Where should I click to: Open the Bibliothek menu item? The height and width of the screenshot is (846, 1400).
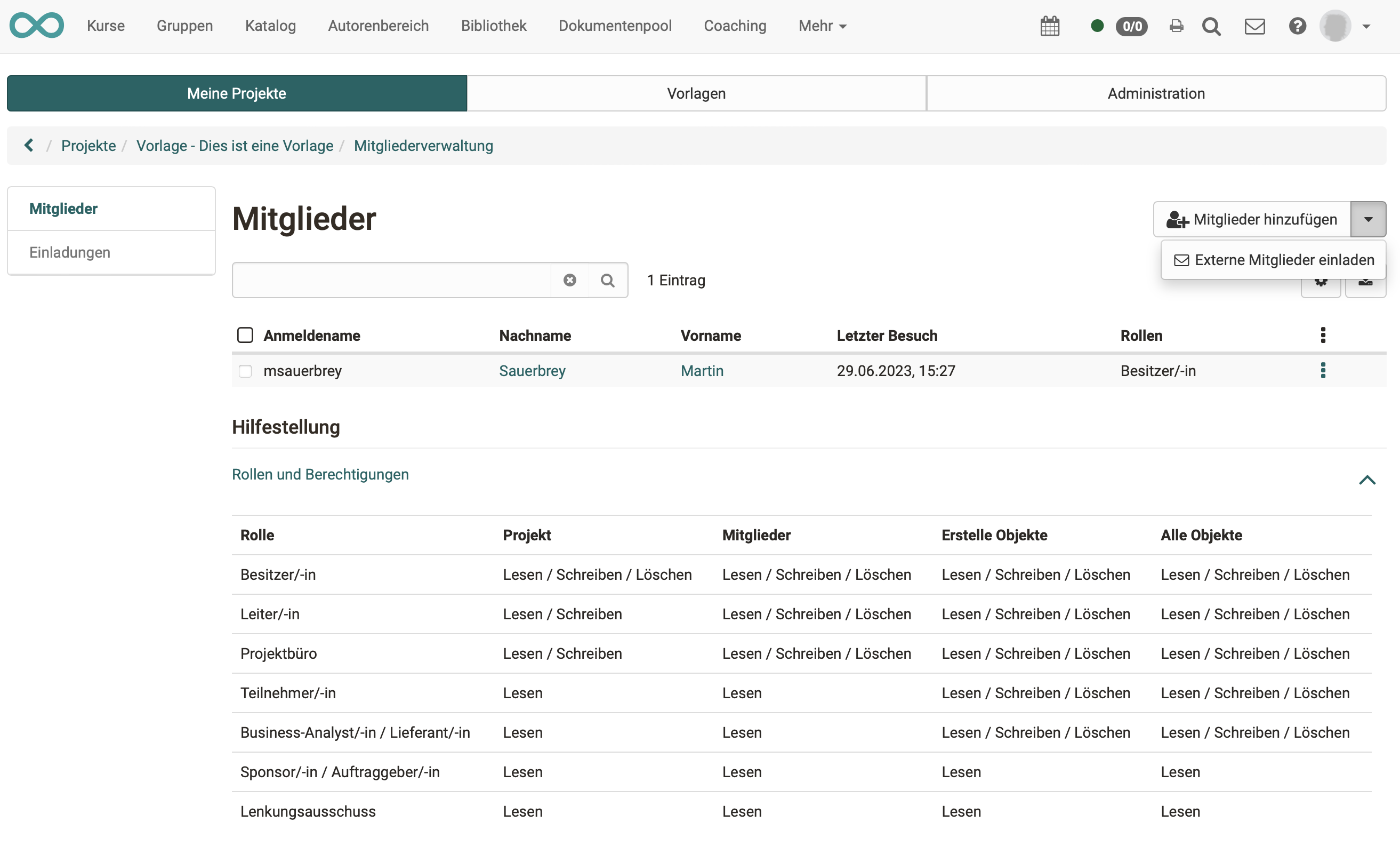click(x=493, y=26)
